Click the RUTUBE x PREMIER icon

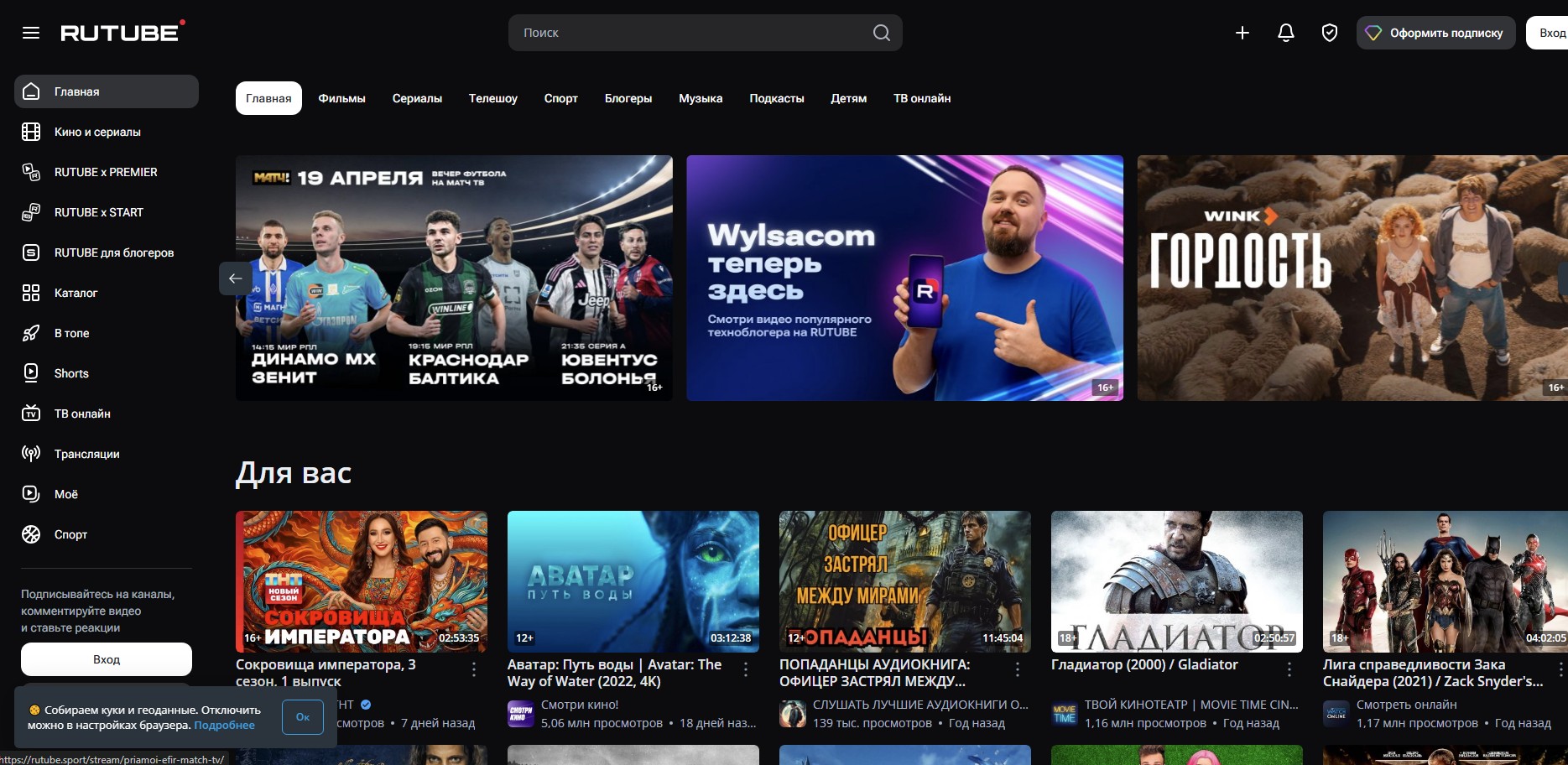tap(31, 172)
